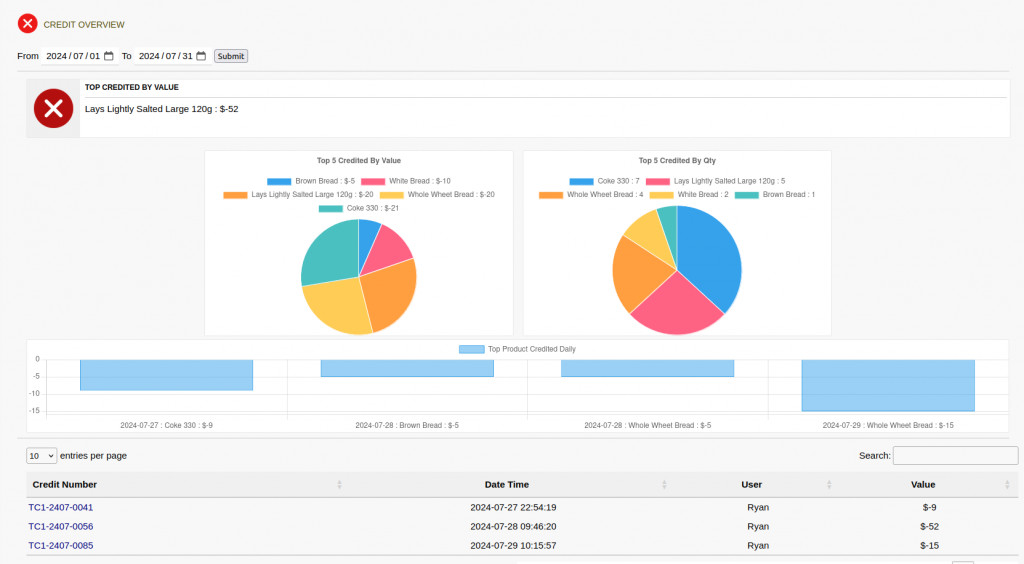Image resolution: width=1024 pixels, height=564 pixels.
Task: Sort by Credit Number column arrows
Action: pyautogui.click(x=339, y=485)
